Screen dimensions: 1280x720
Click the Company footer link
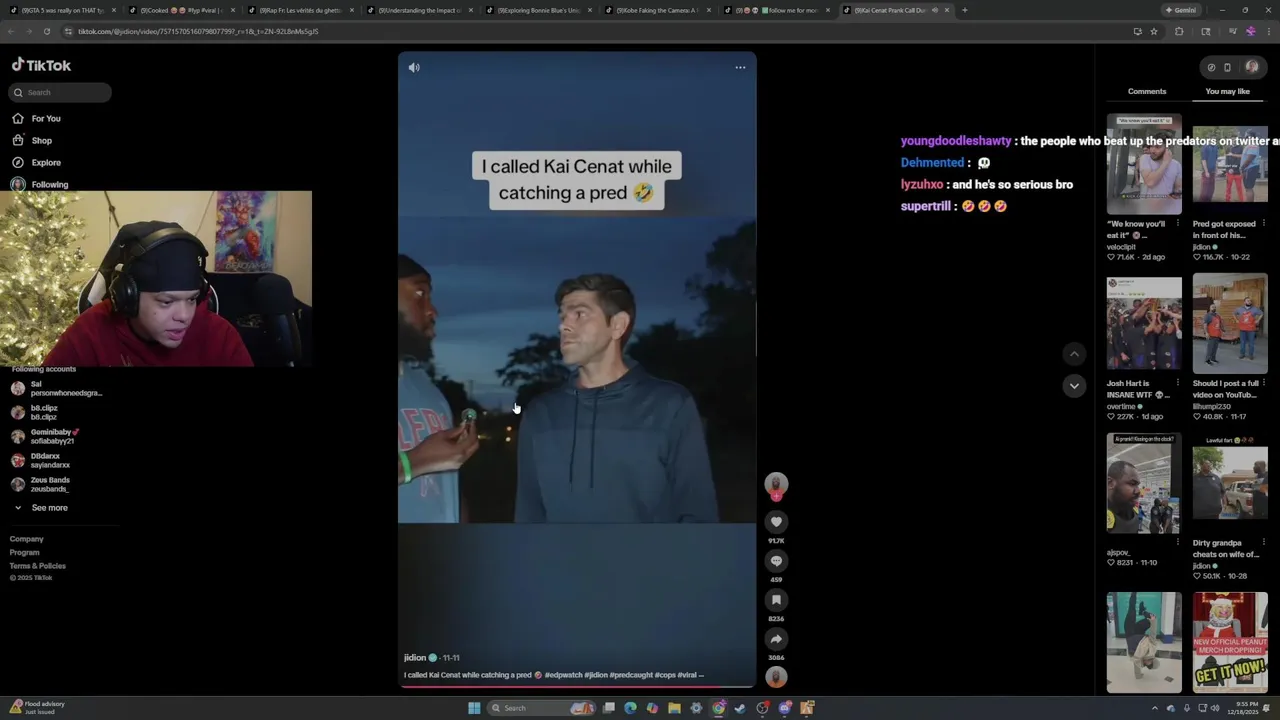point(27,539)
